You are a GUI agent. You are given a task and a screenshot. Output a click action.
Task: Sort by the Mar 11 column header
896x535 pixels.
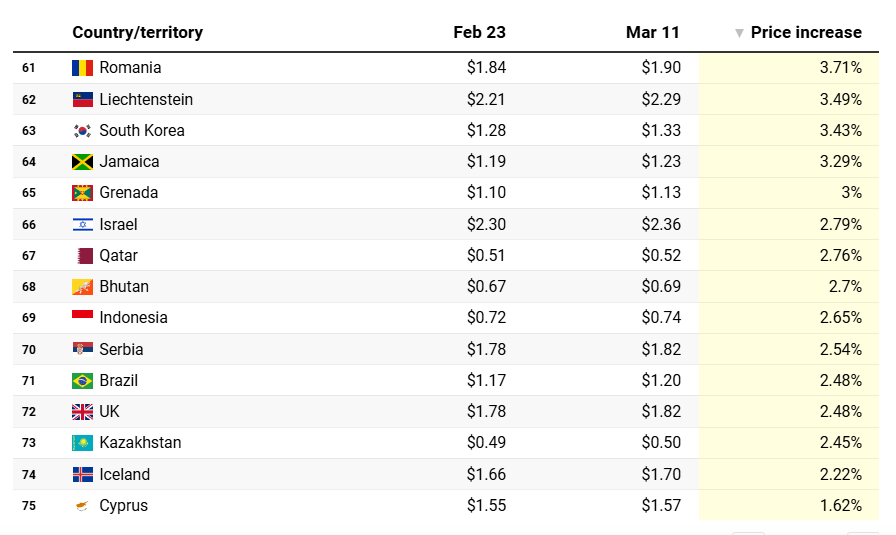[x=652, y=32]
